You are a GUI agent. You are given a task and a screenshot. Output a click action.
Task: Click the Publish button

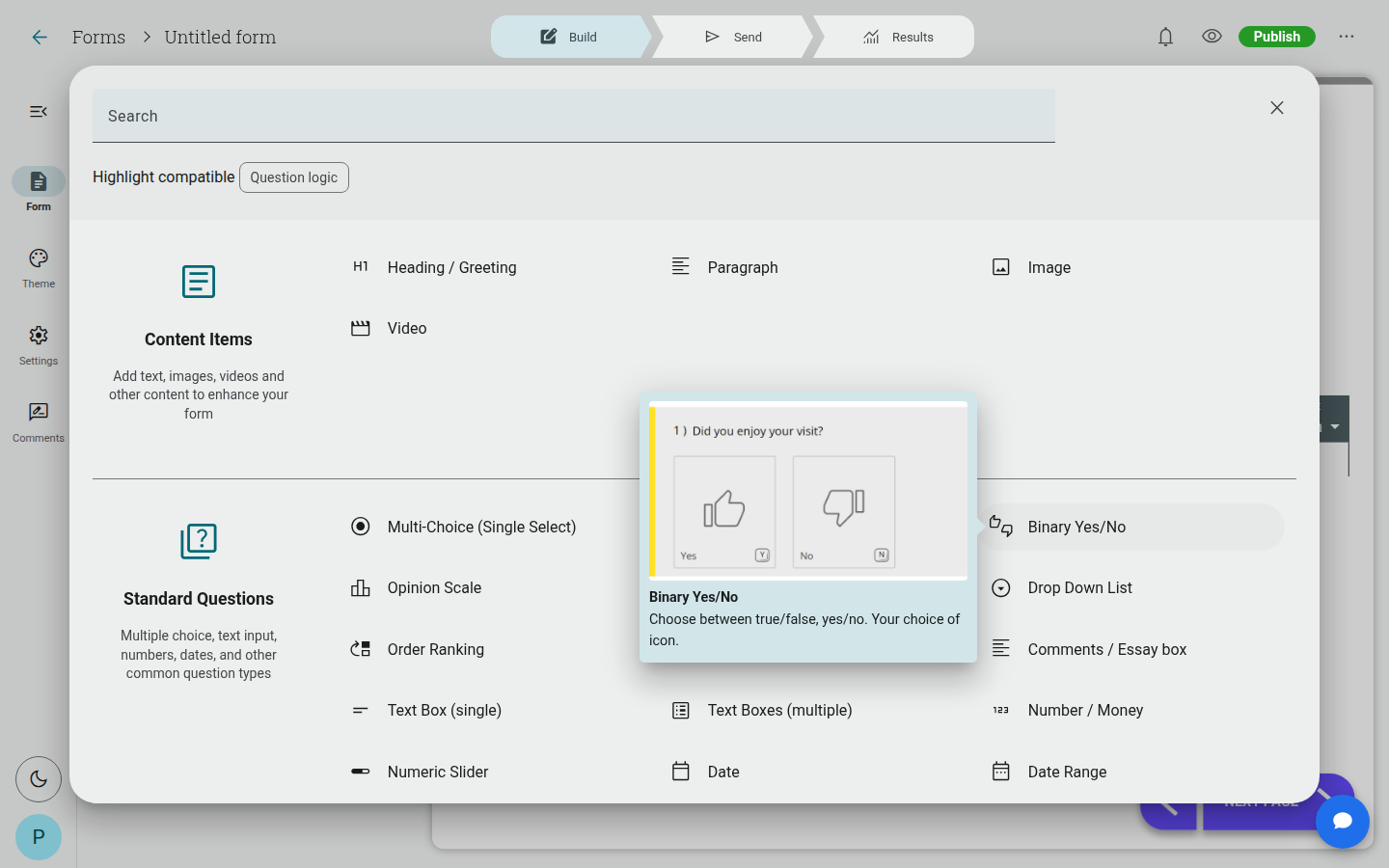[x=1277, y=37]
